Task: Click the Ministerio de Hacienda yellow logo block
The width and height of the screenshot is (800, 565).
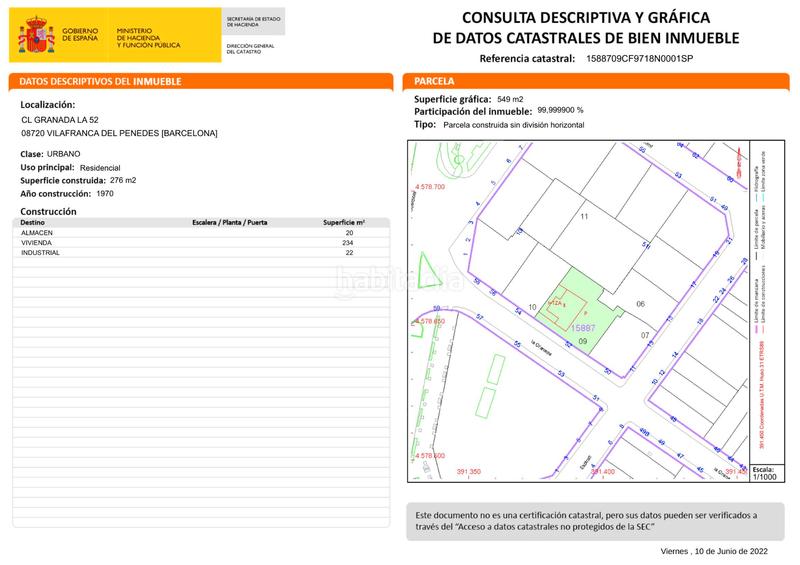Action: [x=148, y=38]
